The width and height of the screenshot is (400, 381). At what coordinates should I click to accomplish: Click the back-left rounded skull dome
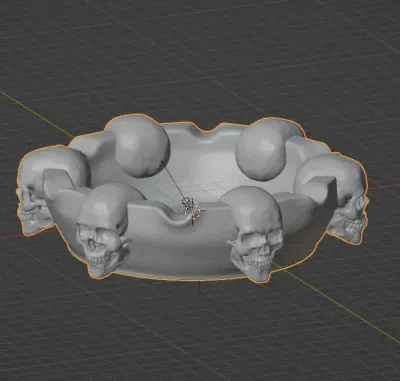(139, 146)
